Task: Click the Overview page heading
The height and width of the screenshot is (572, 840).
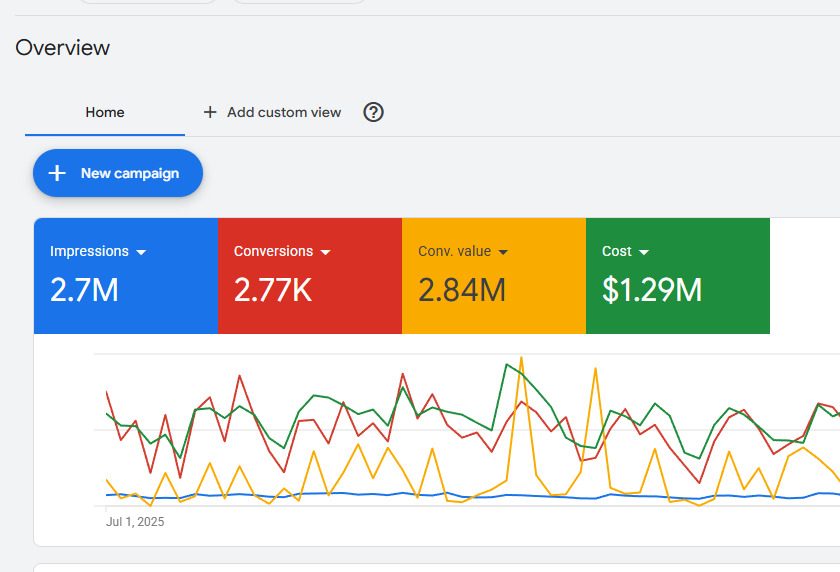Action: (63, 47)
